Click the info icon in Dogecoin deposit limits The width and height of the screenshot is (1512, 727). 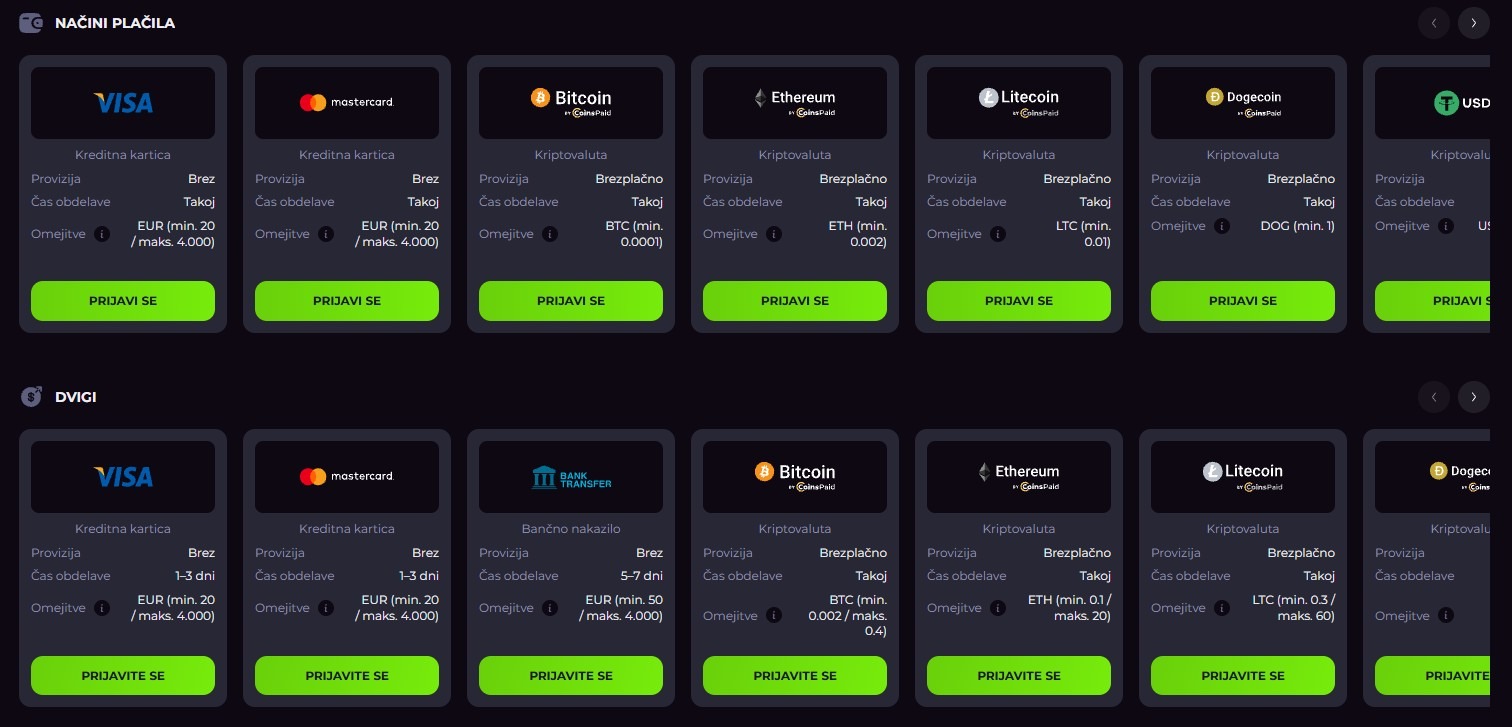[x=1222, y=226]
